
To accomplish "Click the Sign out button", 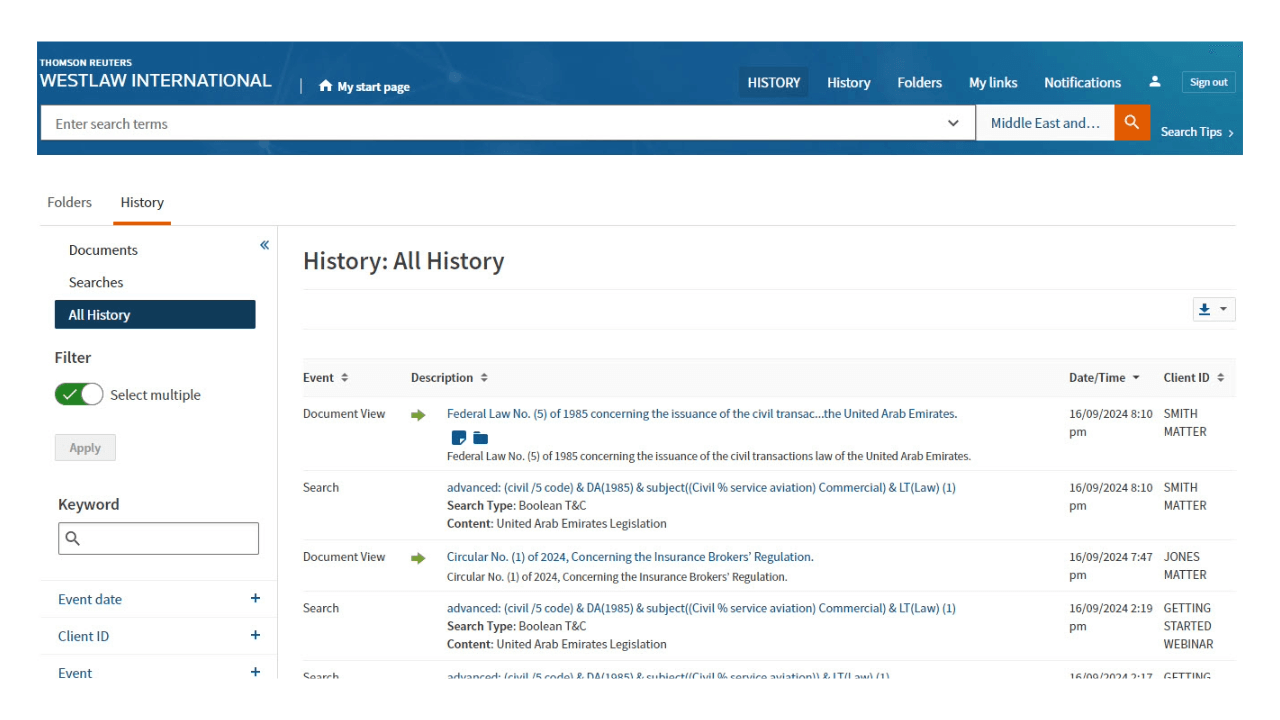I will 1208,82.
